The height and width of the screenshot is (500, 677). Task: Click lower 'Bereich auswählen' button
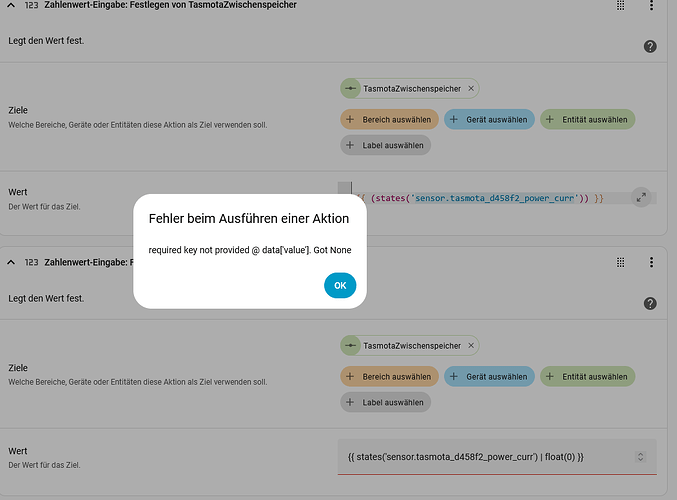click(x=388, y=377)
